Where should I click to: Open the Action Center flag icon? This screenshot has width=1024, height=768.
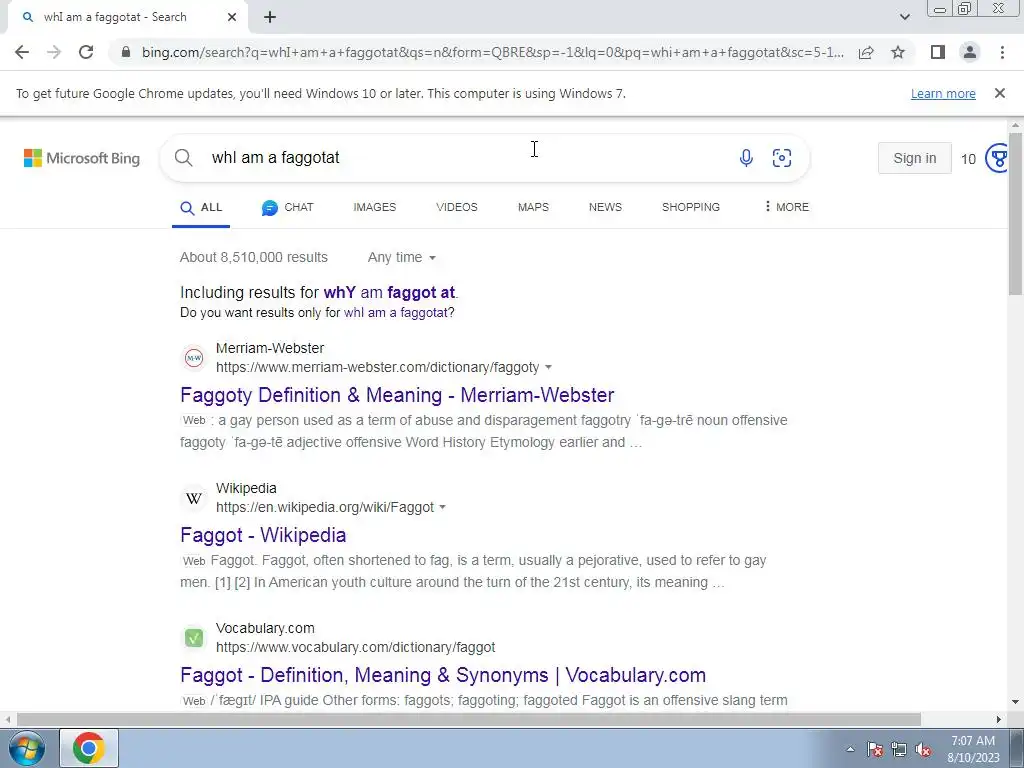pyautogui.click(x=875, y=749)
